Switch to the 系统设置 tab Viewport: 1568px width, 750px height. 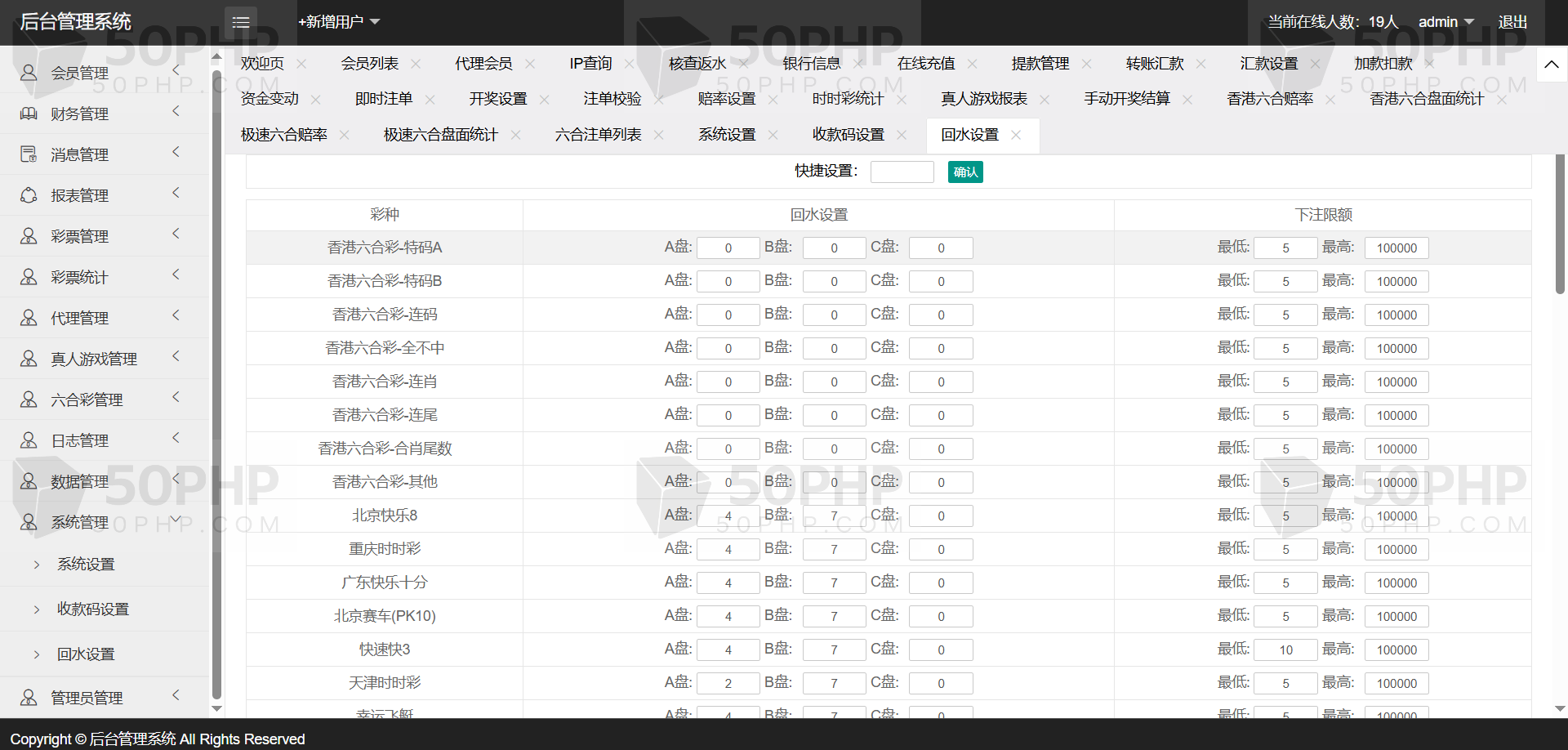point(727,135)
